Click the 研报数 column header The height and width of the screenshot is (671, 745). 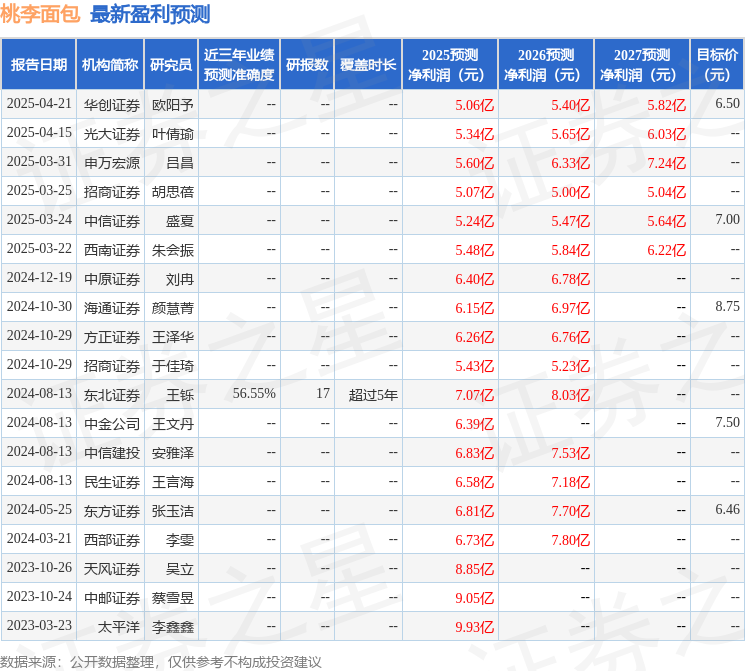click(x=307, y=65)
